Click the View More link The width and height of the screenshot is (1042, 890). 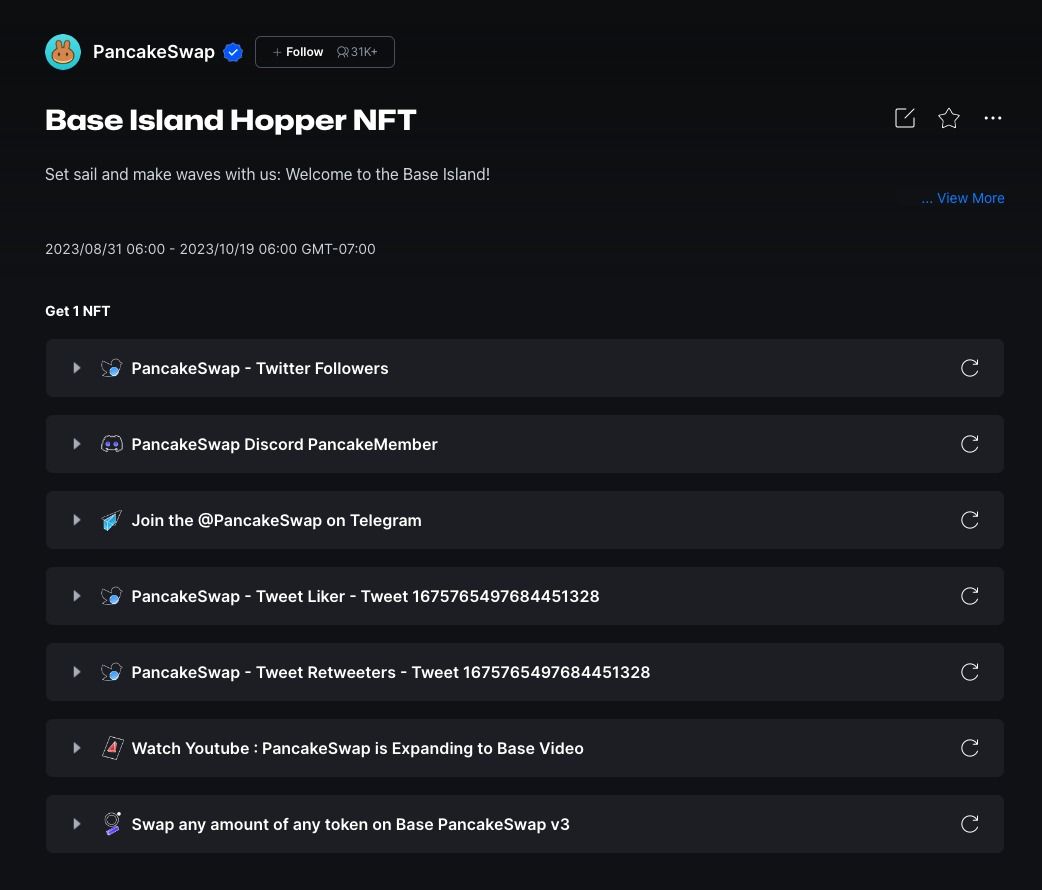click(963, 198)
